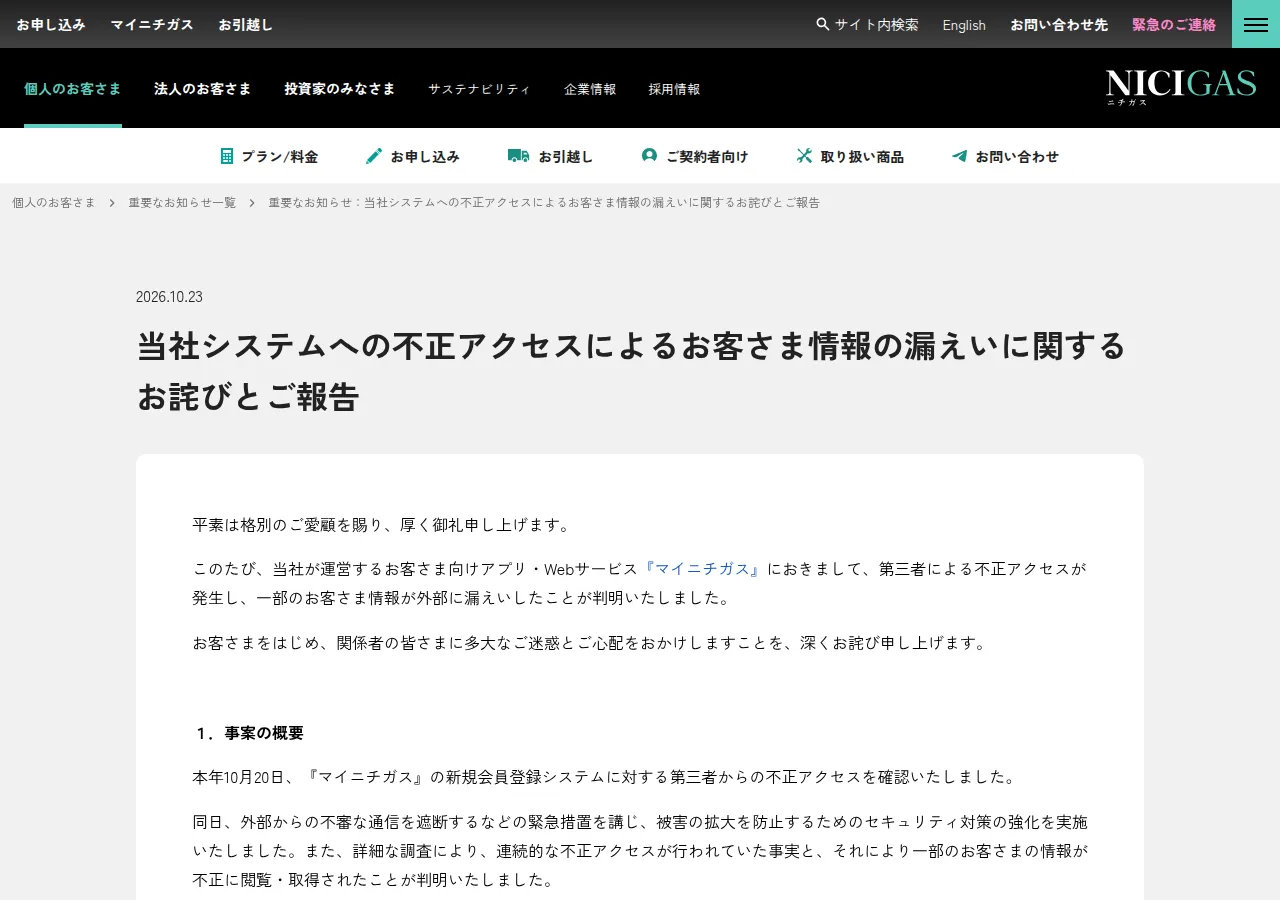Image resolution: width=1280 pixels, height=900 pixels.
Task: Click the paragraph starting 平素は格別のご愛顧
Action: click(x=383, y=525)
